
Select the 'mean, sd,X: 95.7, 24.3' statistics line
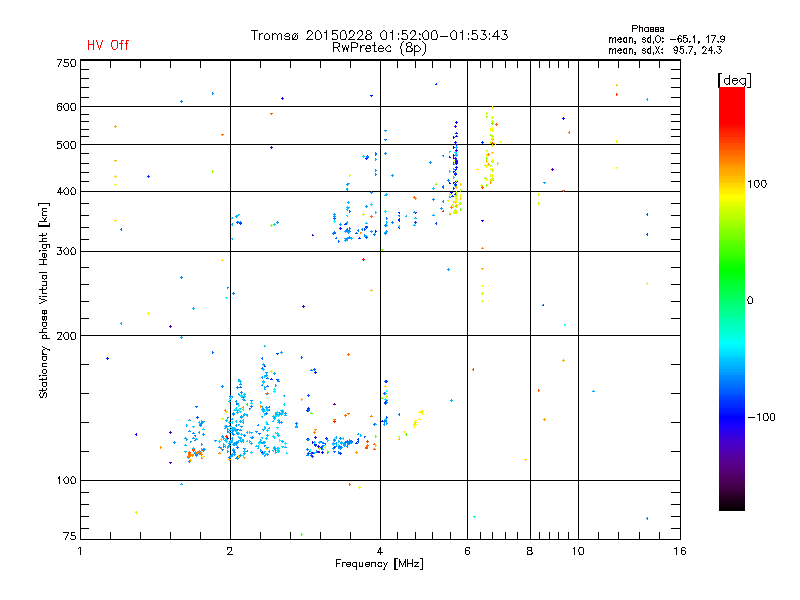[665, 50]
